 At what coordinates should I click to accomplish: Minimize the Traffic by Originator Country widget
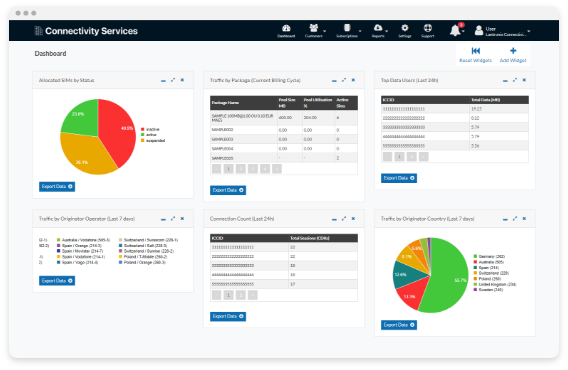pos(505,219)
